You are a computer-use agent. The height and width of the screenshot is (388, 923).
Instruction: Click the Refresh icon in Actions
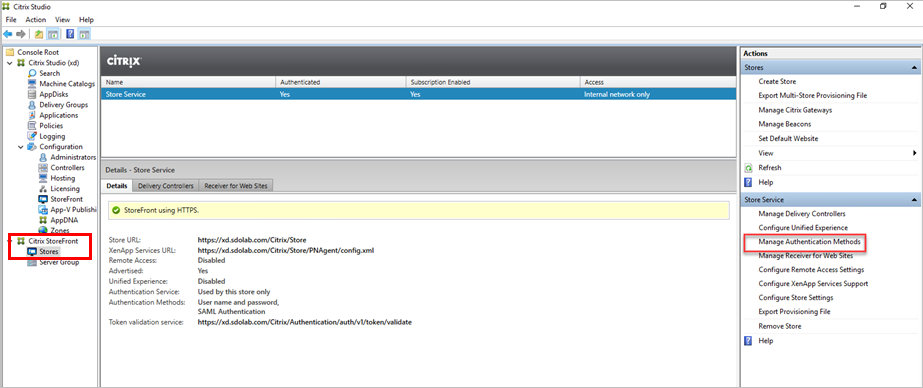(x=748, y=168)
